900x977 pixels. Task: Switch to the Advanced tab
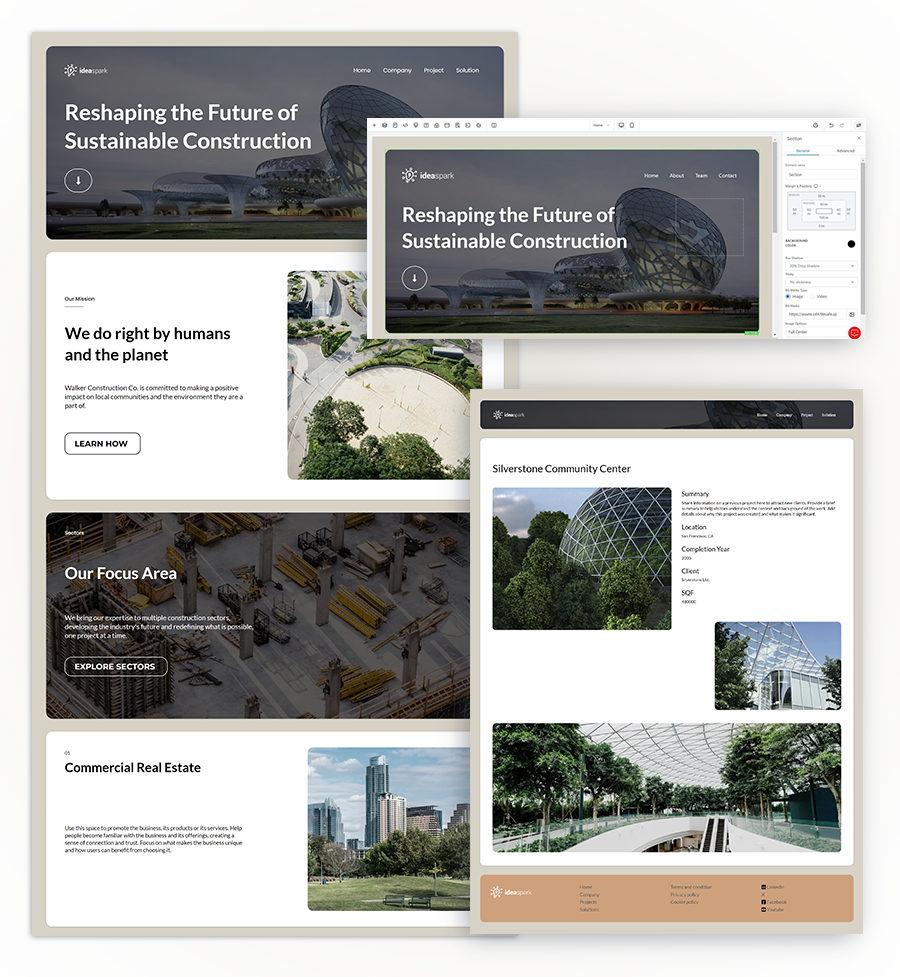[x=845, y=151]
